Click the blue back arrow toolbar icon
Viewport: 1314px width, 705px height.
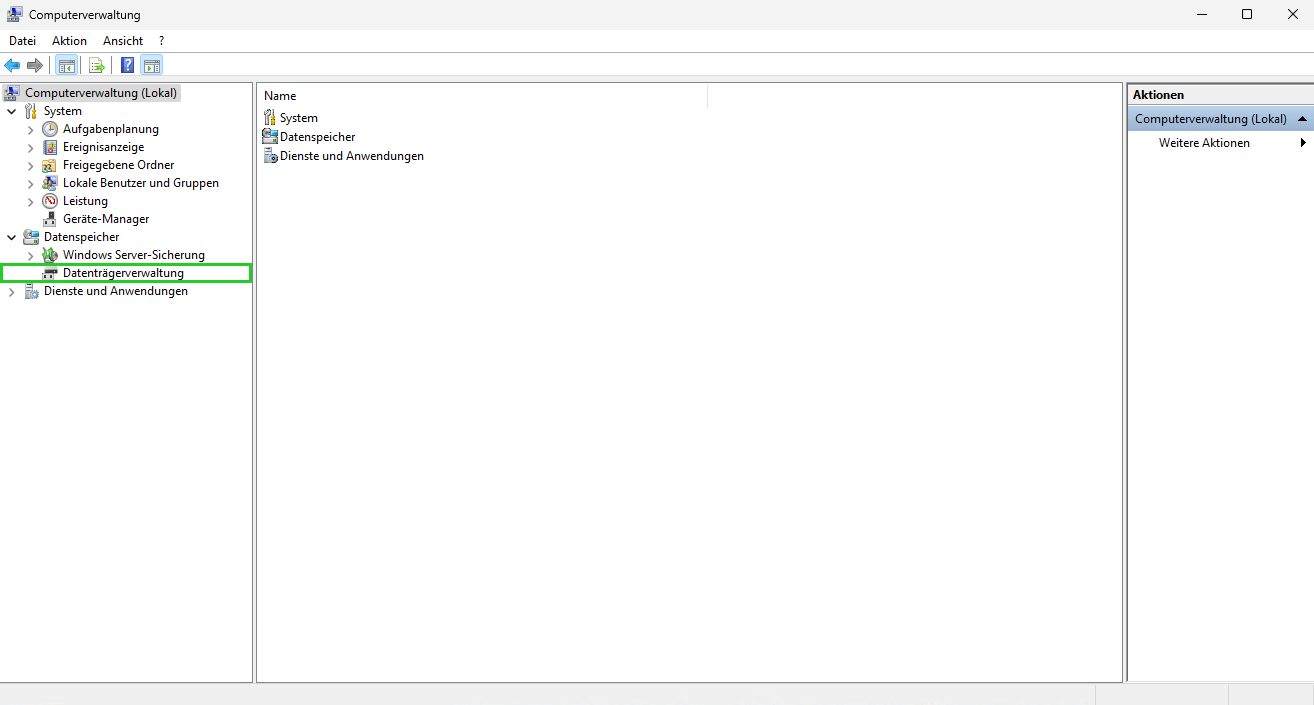[12, 66]
